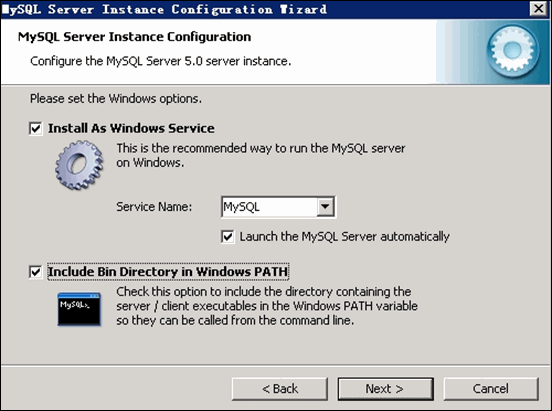Toggle the Include Bin Directory checkbox
Screen dimensions: 552x411
pyautogui.click(x=36, y=272)
